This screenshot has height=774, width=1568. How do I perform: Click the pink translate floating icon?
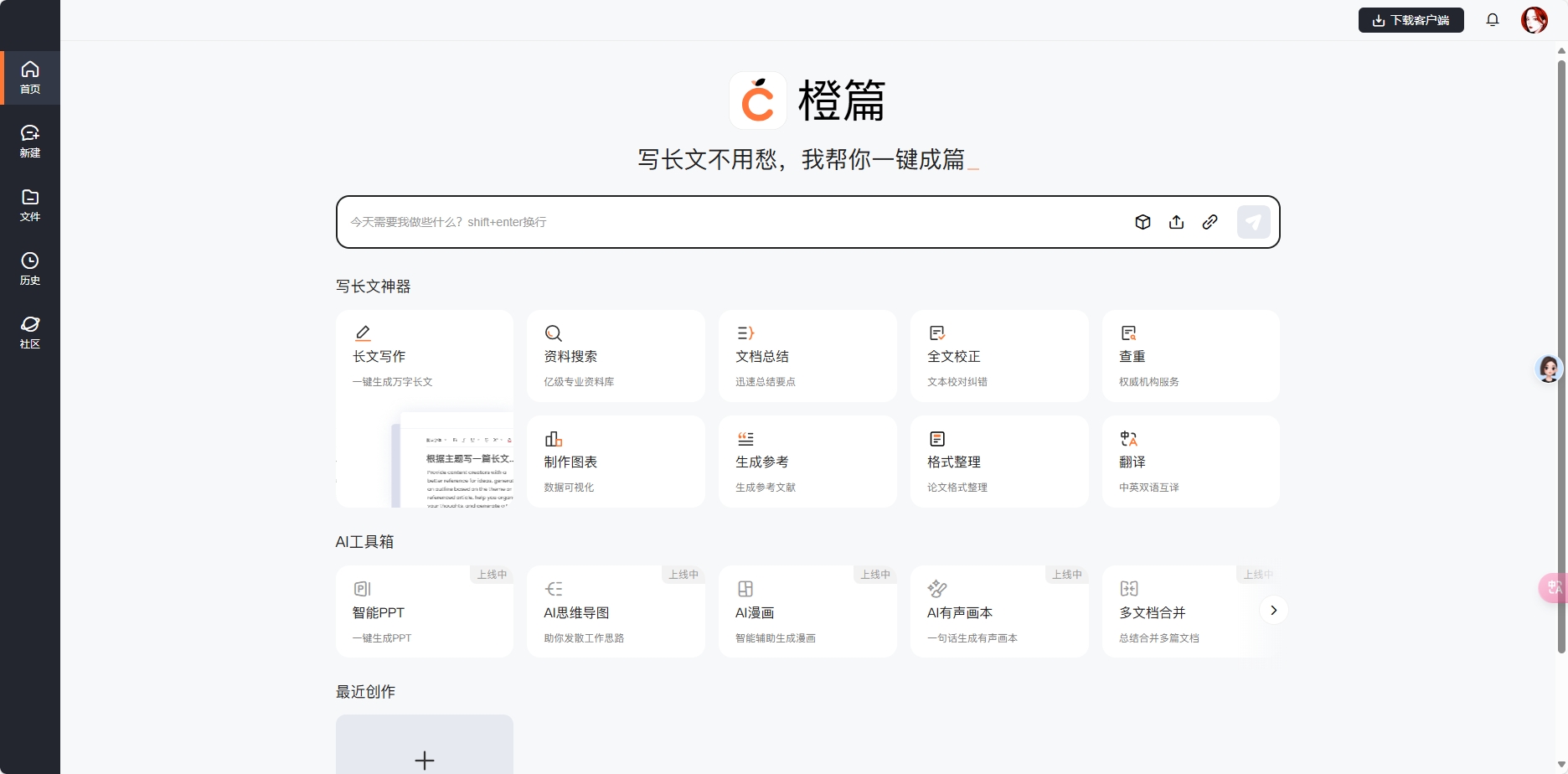[x=1554, y=587]
